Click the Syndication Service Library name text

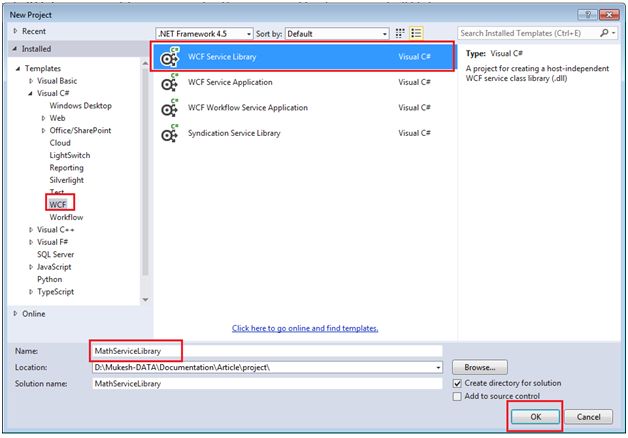coord(234,133)
